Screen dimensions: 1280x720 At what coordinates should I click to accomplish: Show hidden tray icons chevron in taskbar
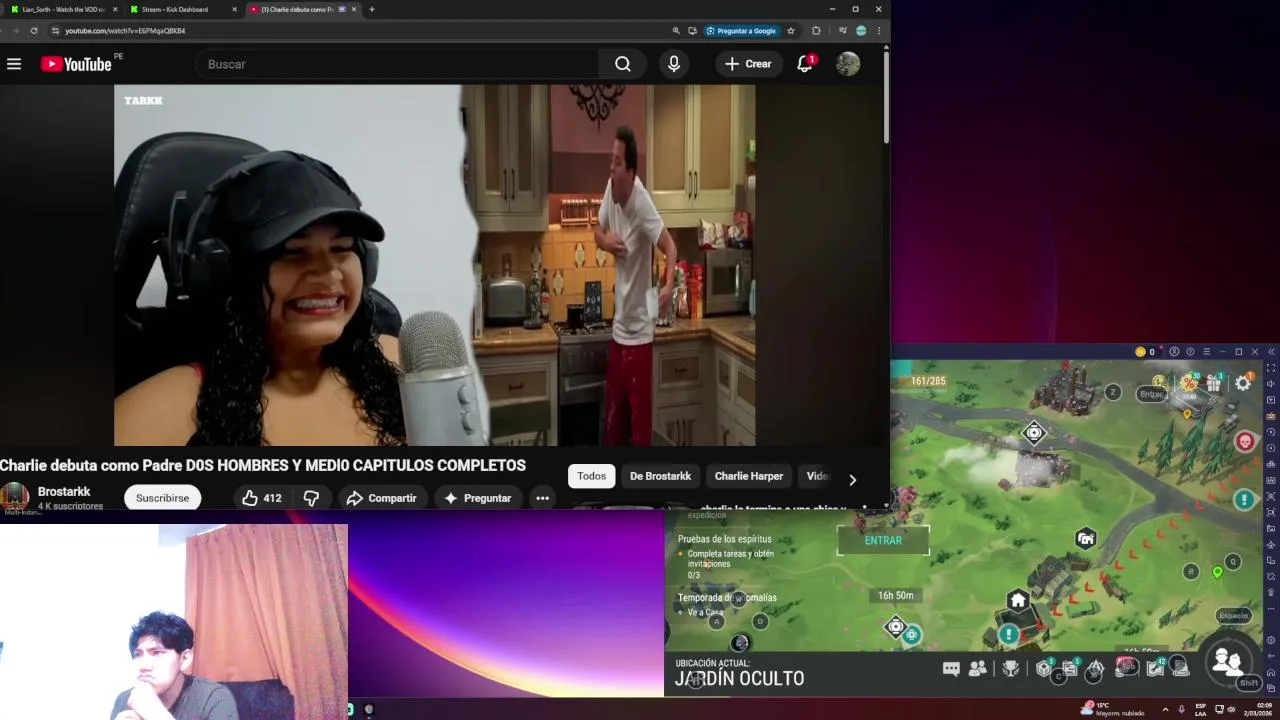(1165, 709)
